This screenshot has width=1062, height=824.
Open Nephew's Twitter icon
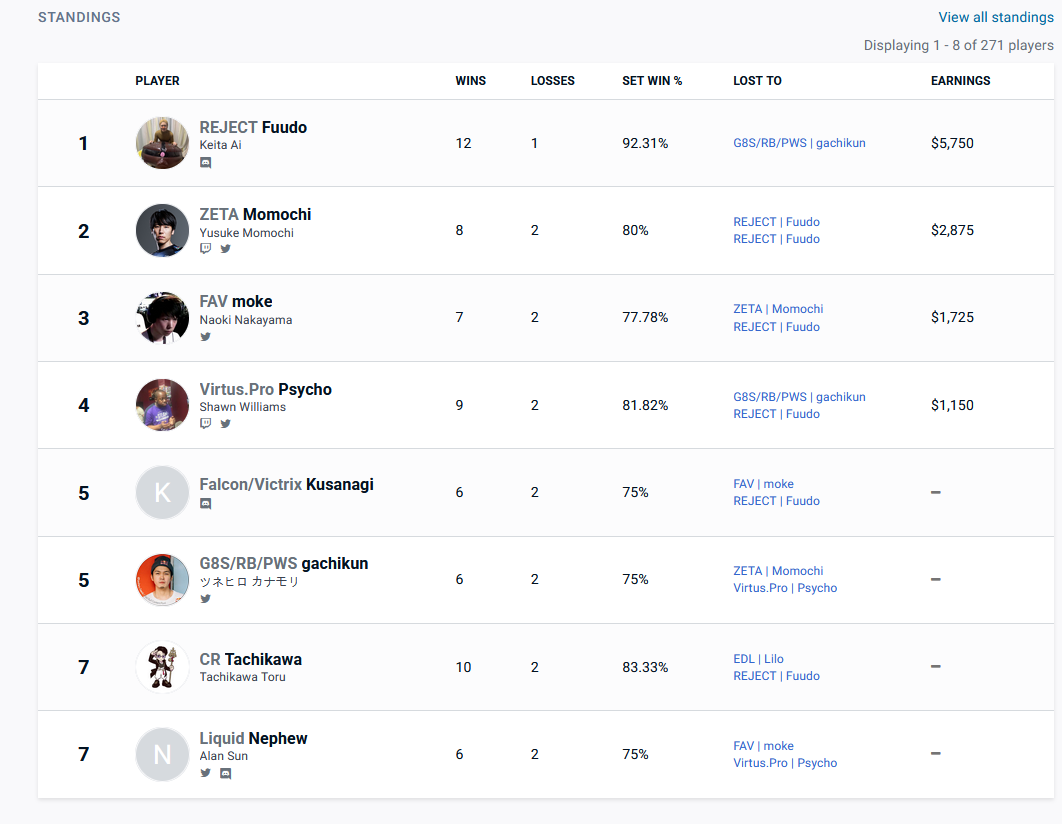coord(205,773)
